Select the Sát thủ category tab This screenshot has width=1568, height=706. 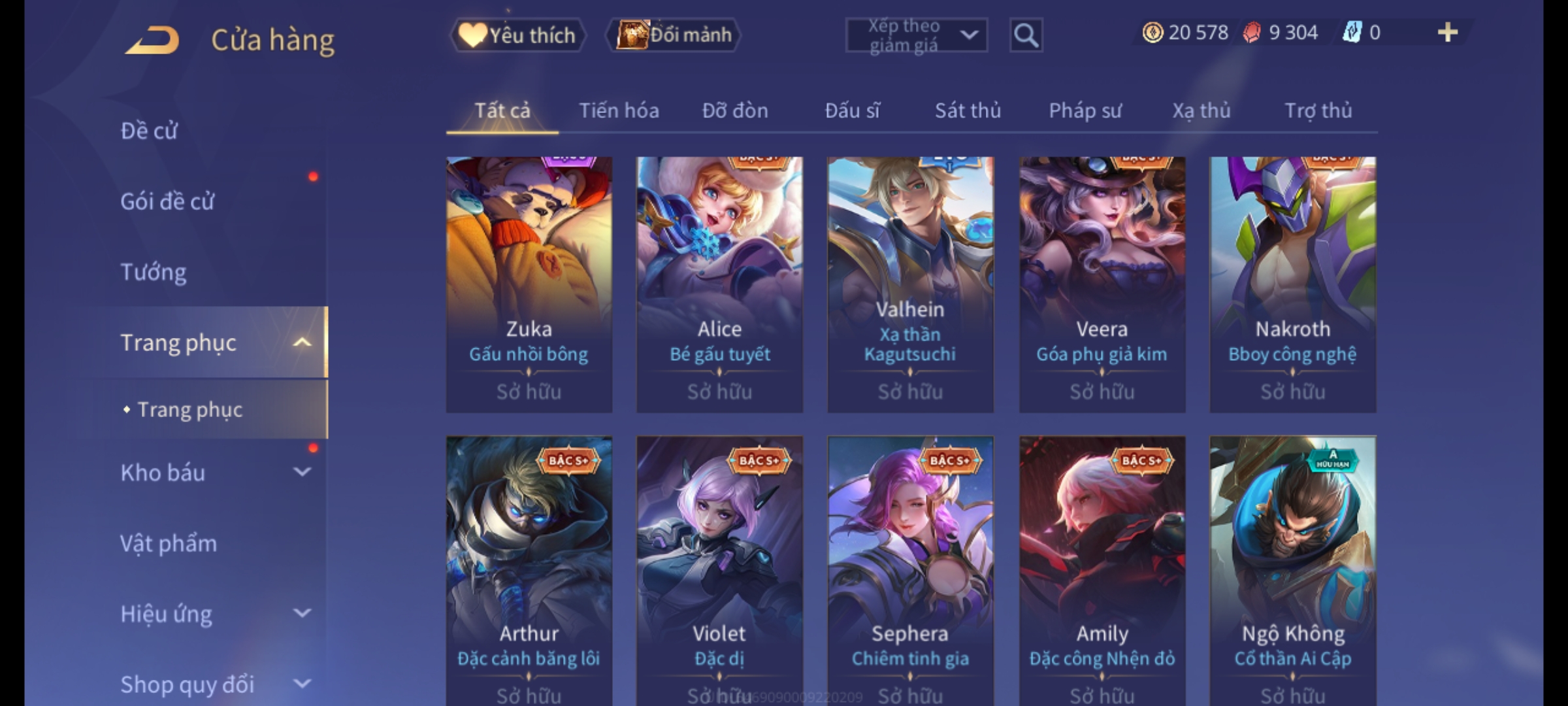click(x=968, y=110)
